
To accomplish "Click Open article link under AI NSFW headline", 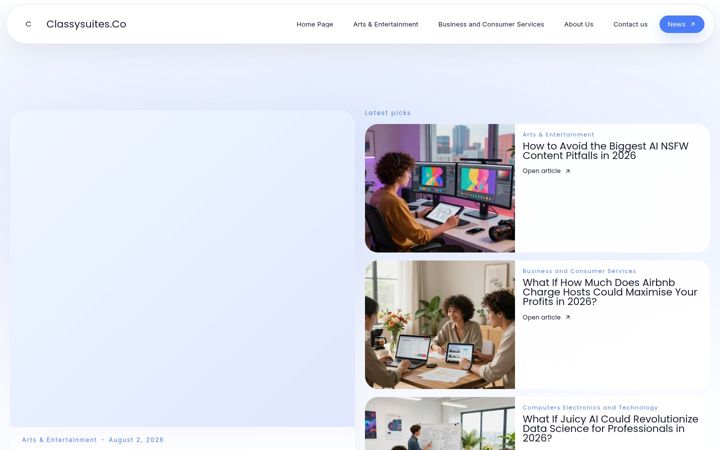I will tap(546, 171).
